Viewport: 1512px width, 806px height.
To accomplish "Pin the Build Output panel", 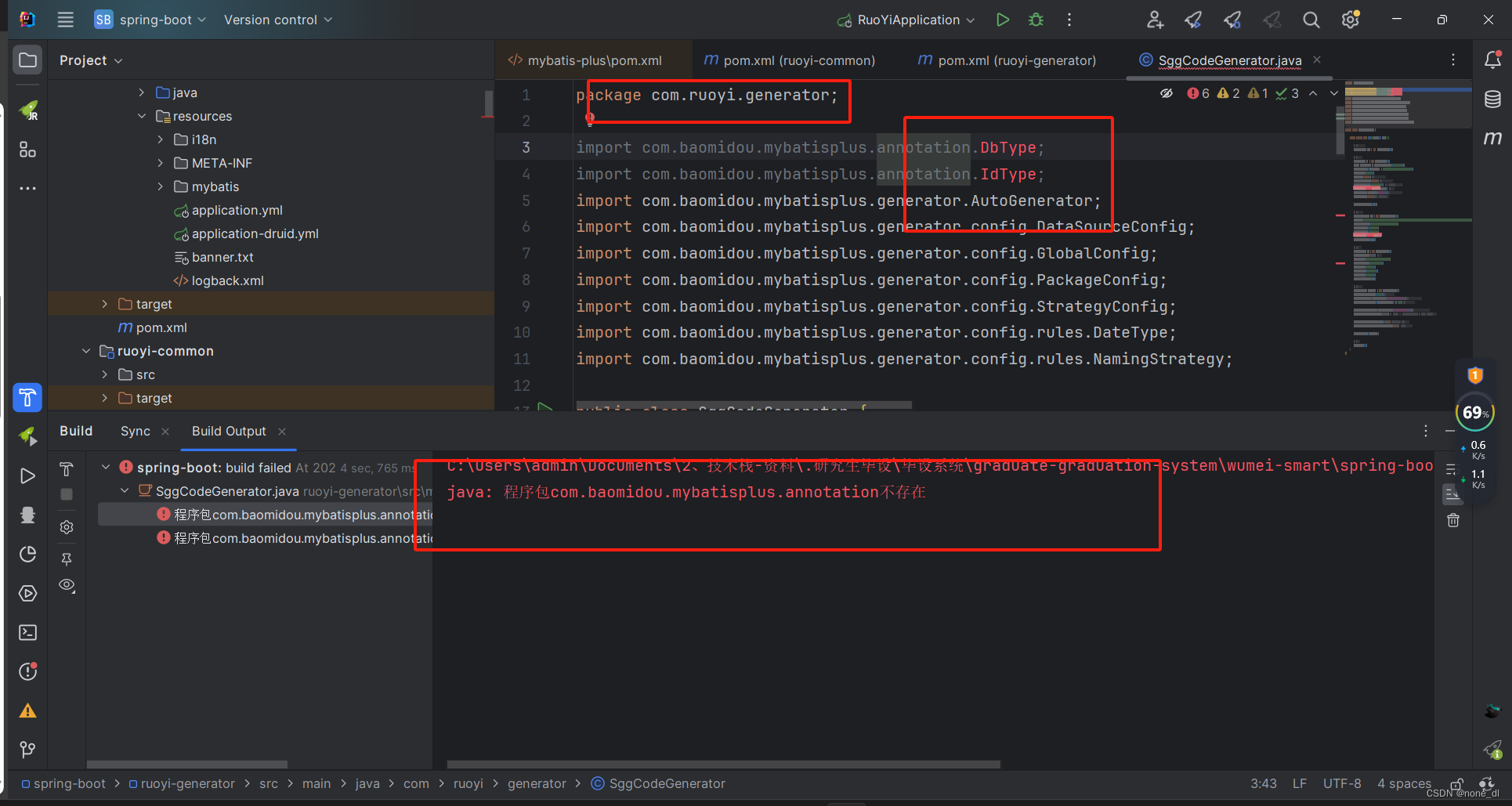I will coord(67,558).
